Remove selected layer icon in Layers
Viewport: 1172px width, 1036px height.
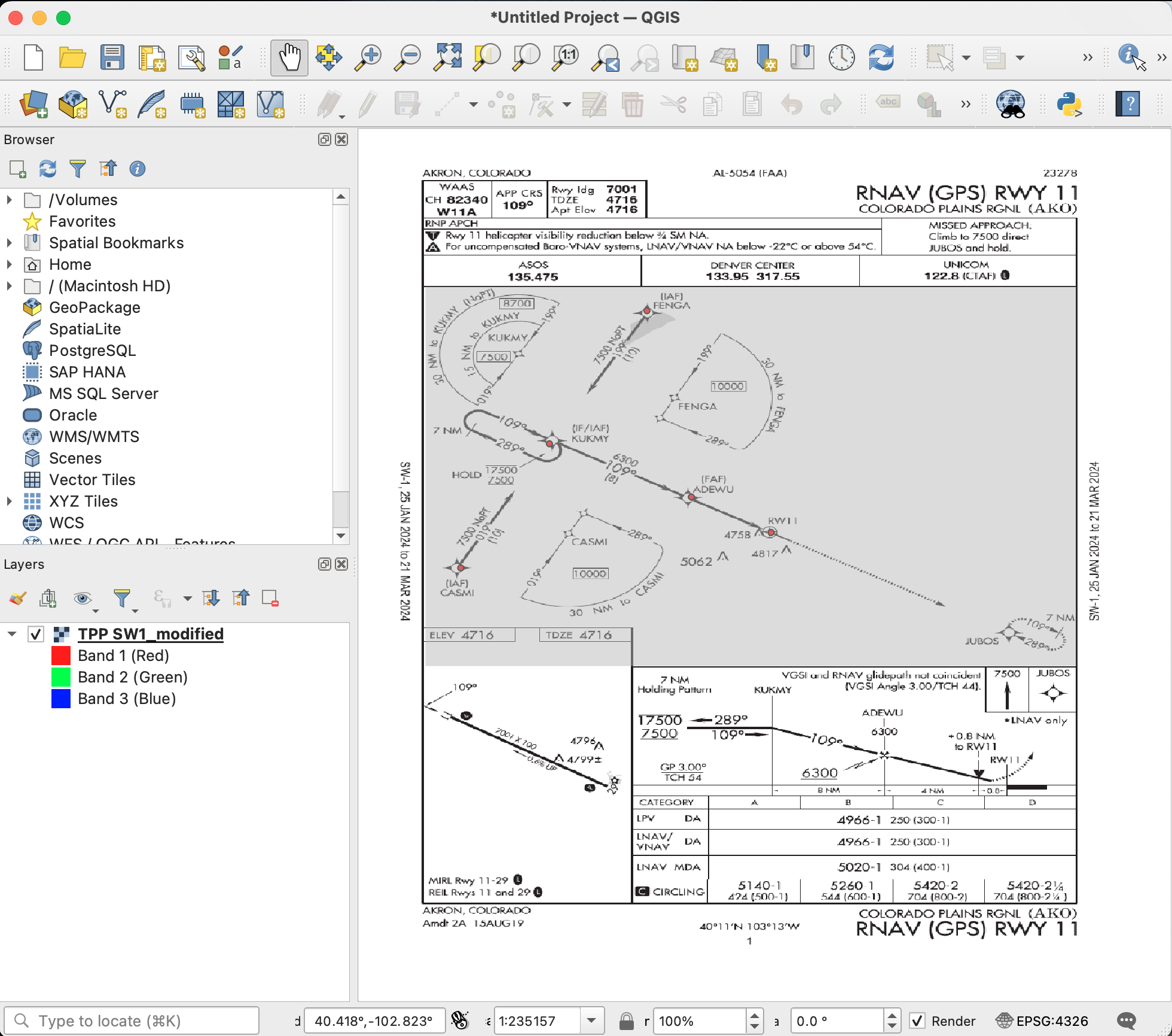coord(270,598)
